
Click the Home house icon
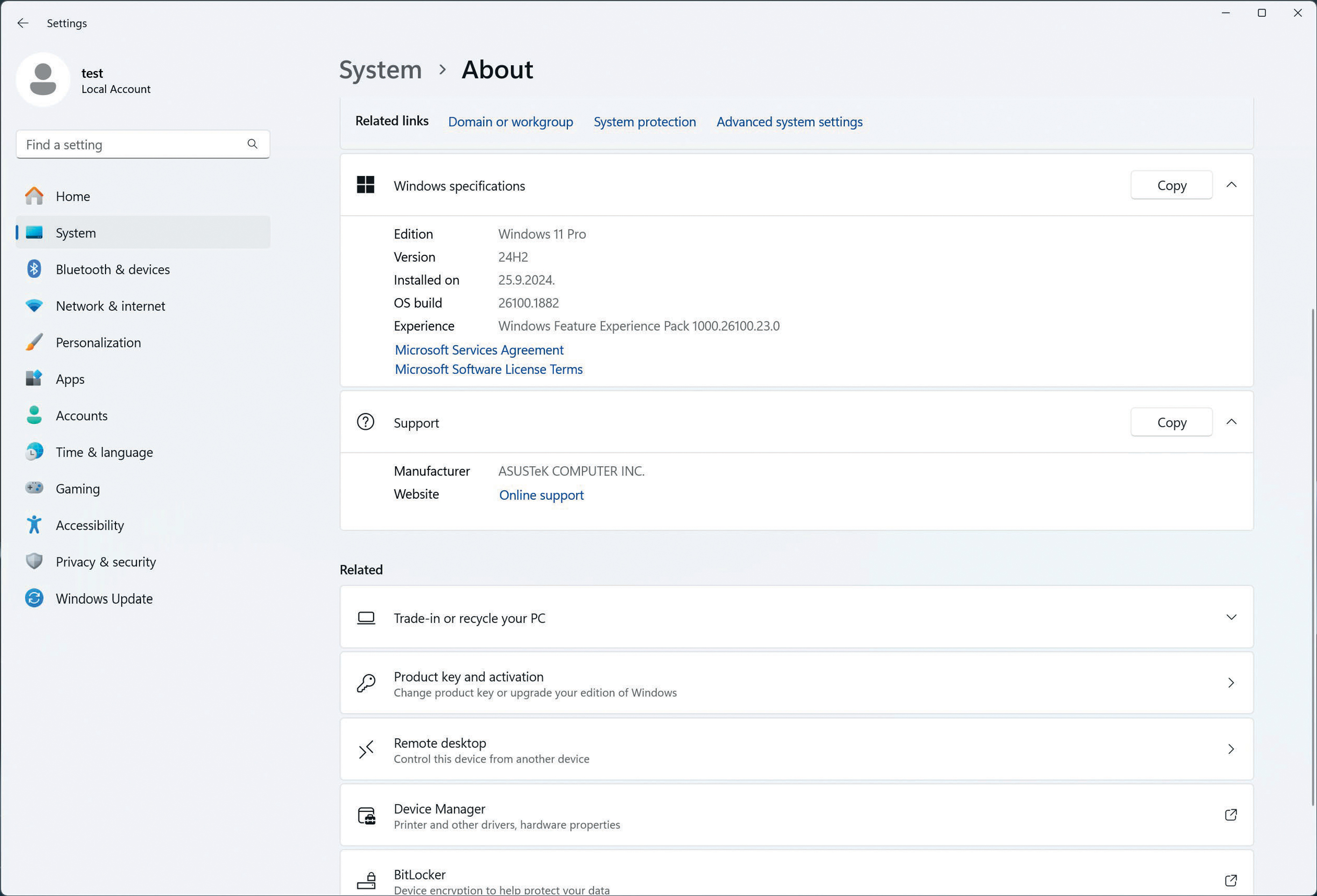[x=34, y=196]
